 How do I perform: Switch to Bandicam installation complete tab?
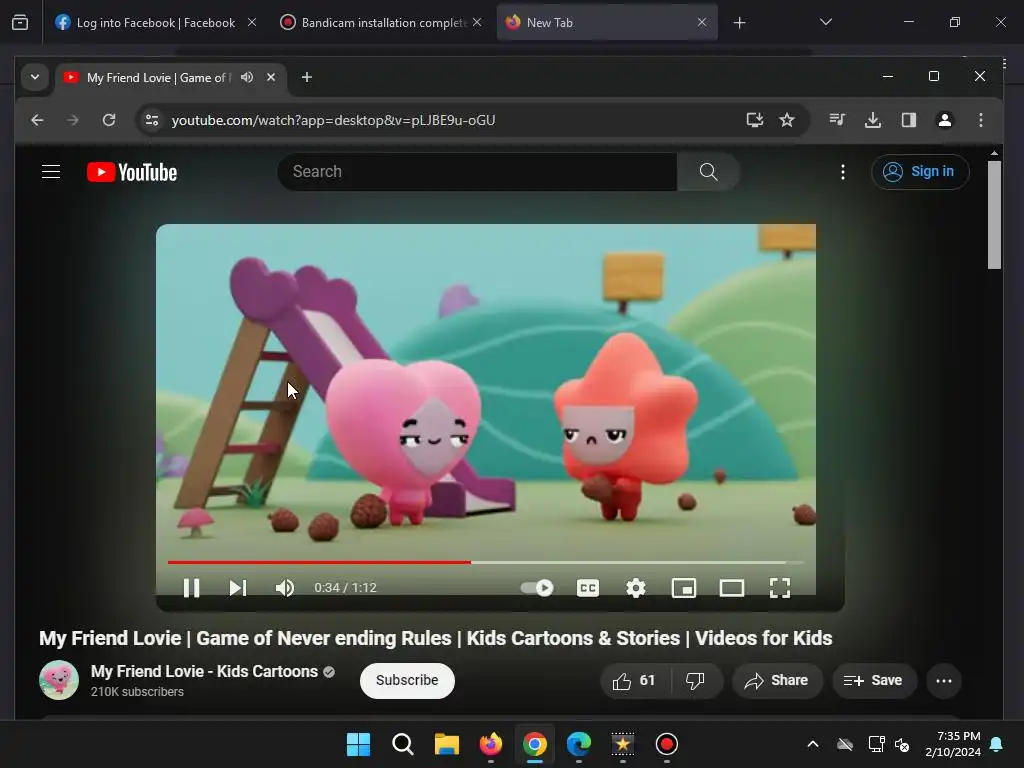[x=383, y=23]
